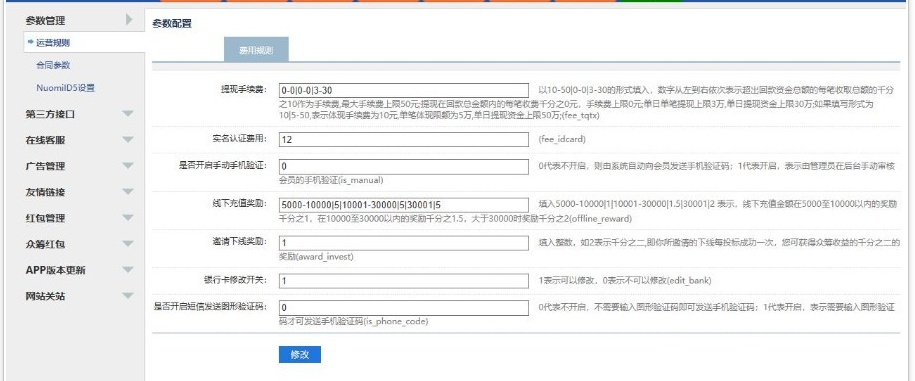Expand the 红包管理 menu arrow
Viewport: 915px width, 381px height.
pyautogui.click(x=128, y=218)
